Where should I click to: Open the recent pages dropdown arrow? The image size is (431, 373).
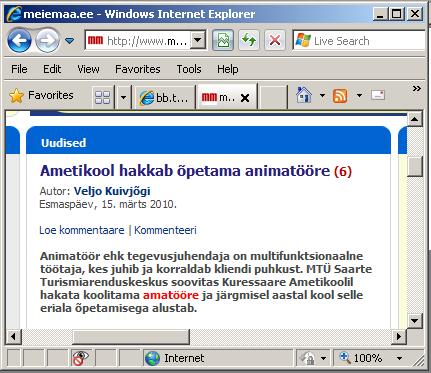(69, 41)
